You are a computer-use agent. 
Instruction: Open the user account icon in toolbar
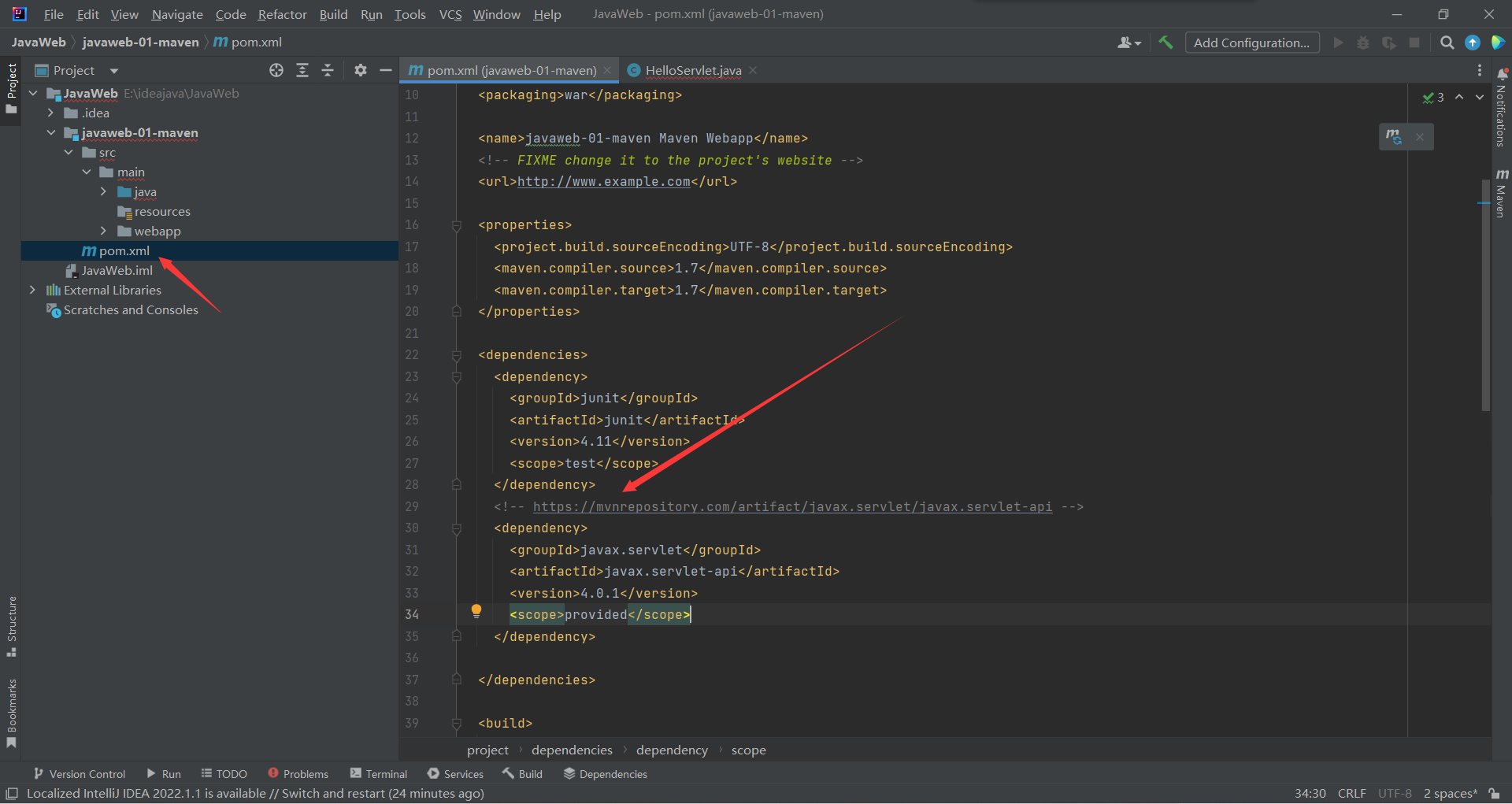coord(1129,43)
